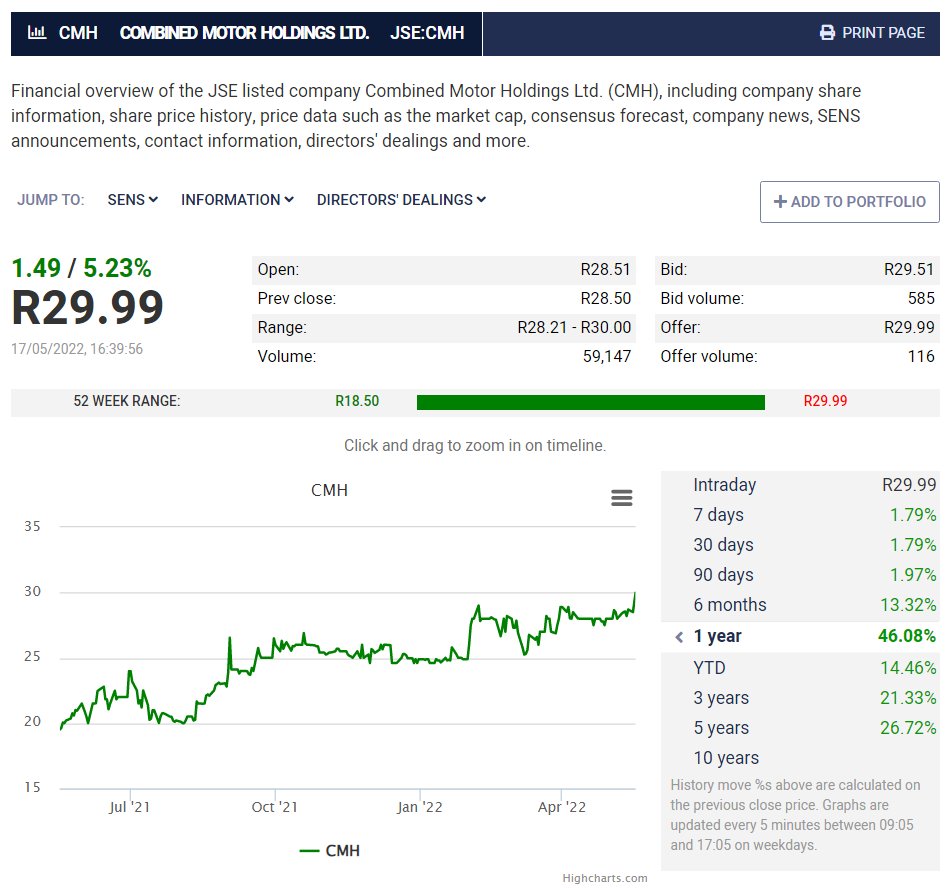Select the 5 years period row
The width and height of the screenshot is (952, 889).
click(800, 727)
